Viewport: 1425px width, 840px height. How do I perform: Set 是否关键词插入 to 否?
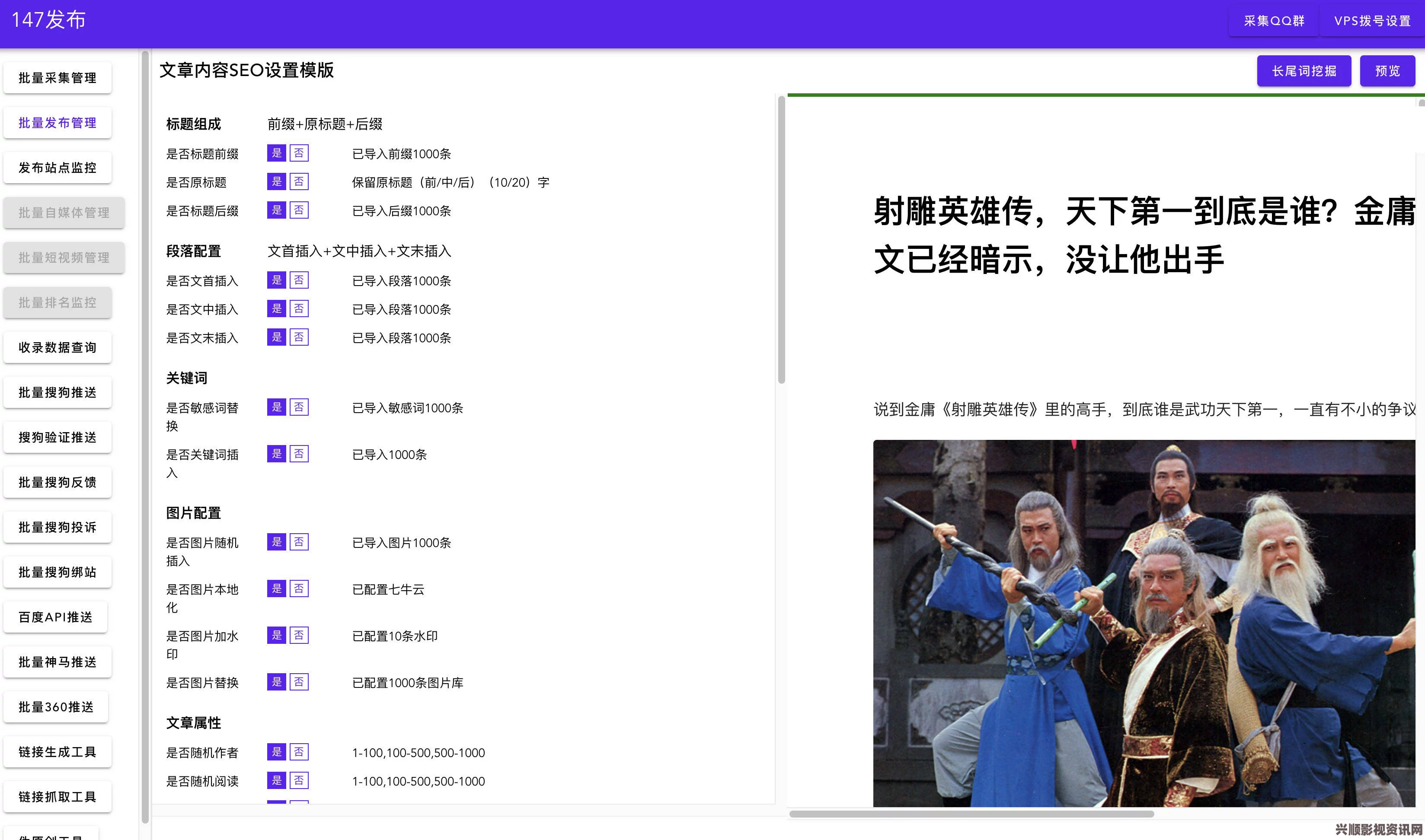point(299,454)
